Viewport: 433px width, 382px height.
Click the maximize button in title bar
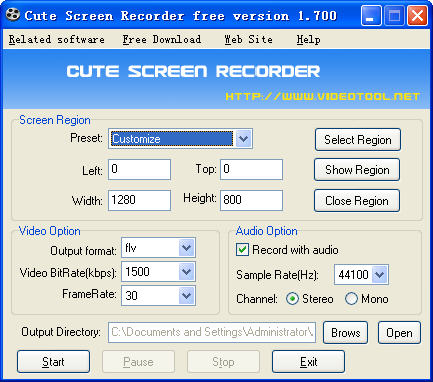394,15
